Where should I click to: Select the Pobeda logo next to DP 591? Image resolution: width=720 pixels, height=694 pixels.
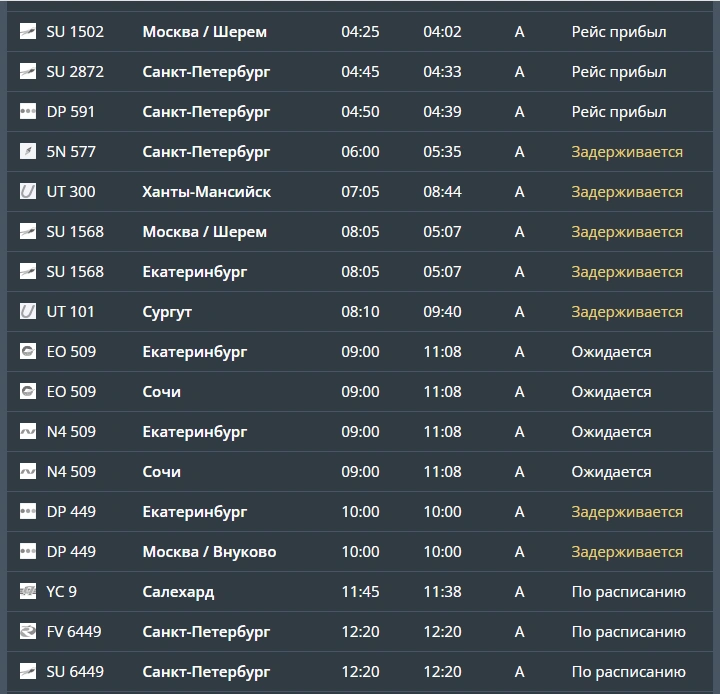pos(28,112)
